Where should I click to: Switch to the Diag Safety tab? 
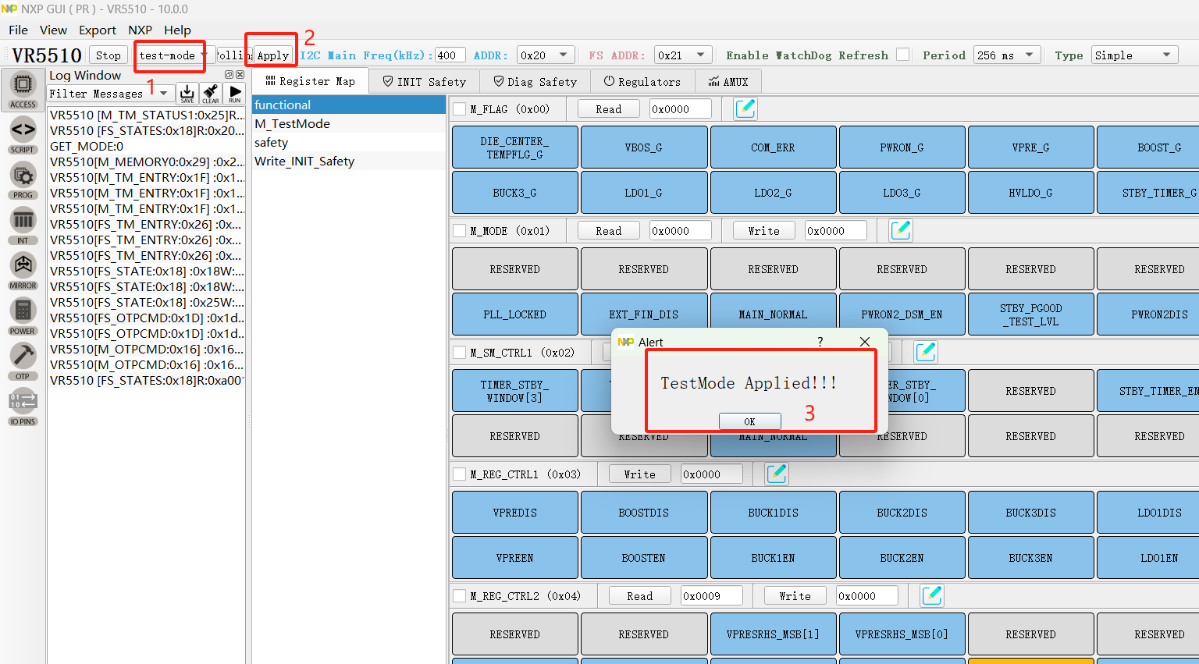tap(536, 82)
